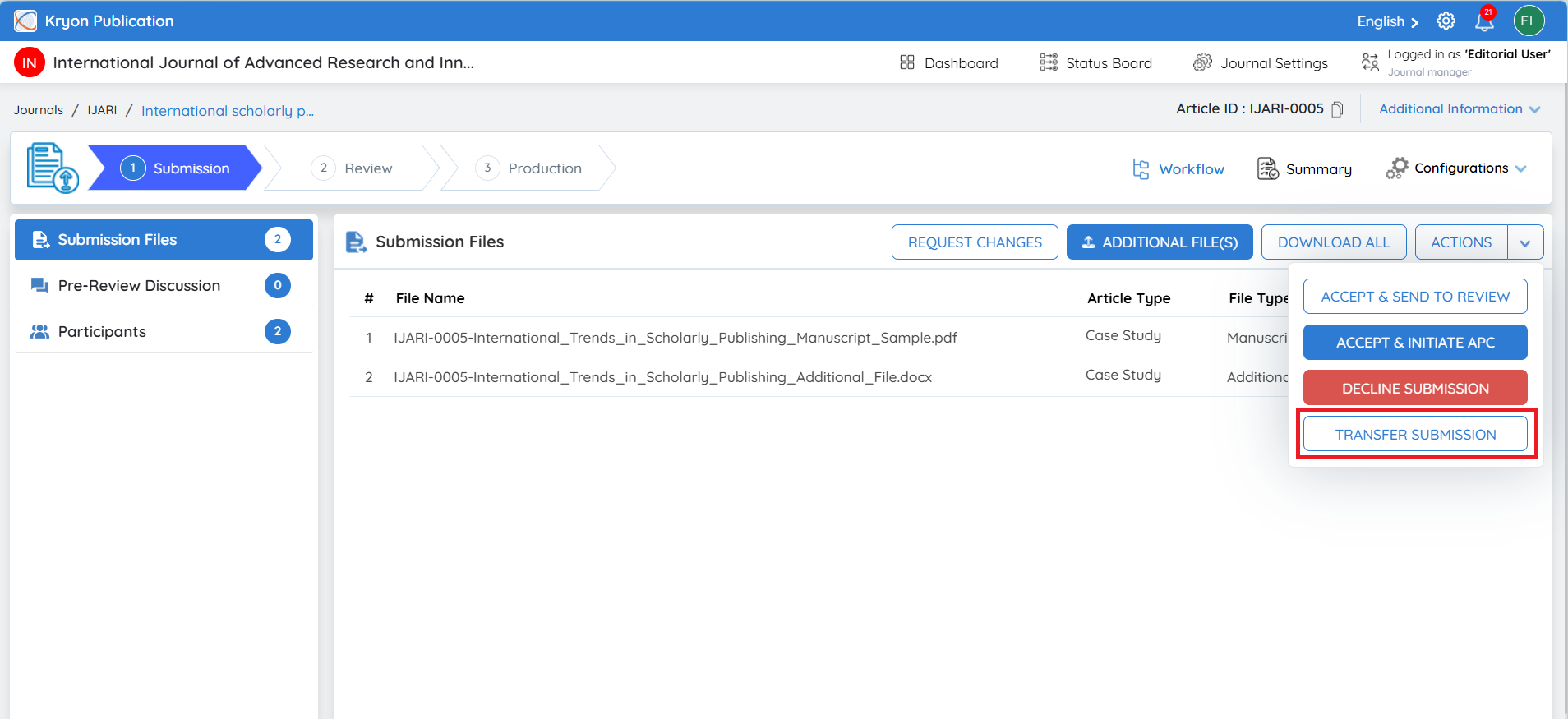Open the Additional_File.docx file name
This screenshot has width=1568, height=719.
pyautogui.click(x=663, y=377)
